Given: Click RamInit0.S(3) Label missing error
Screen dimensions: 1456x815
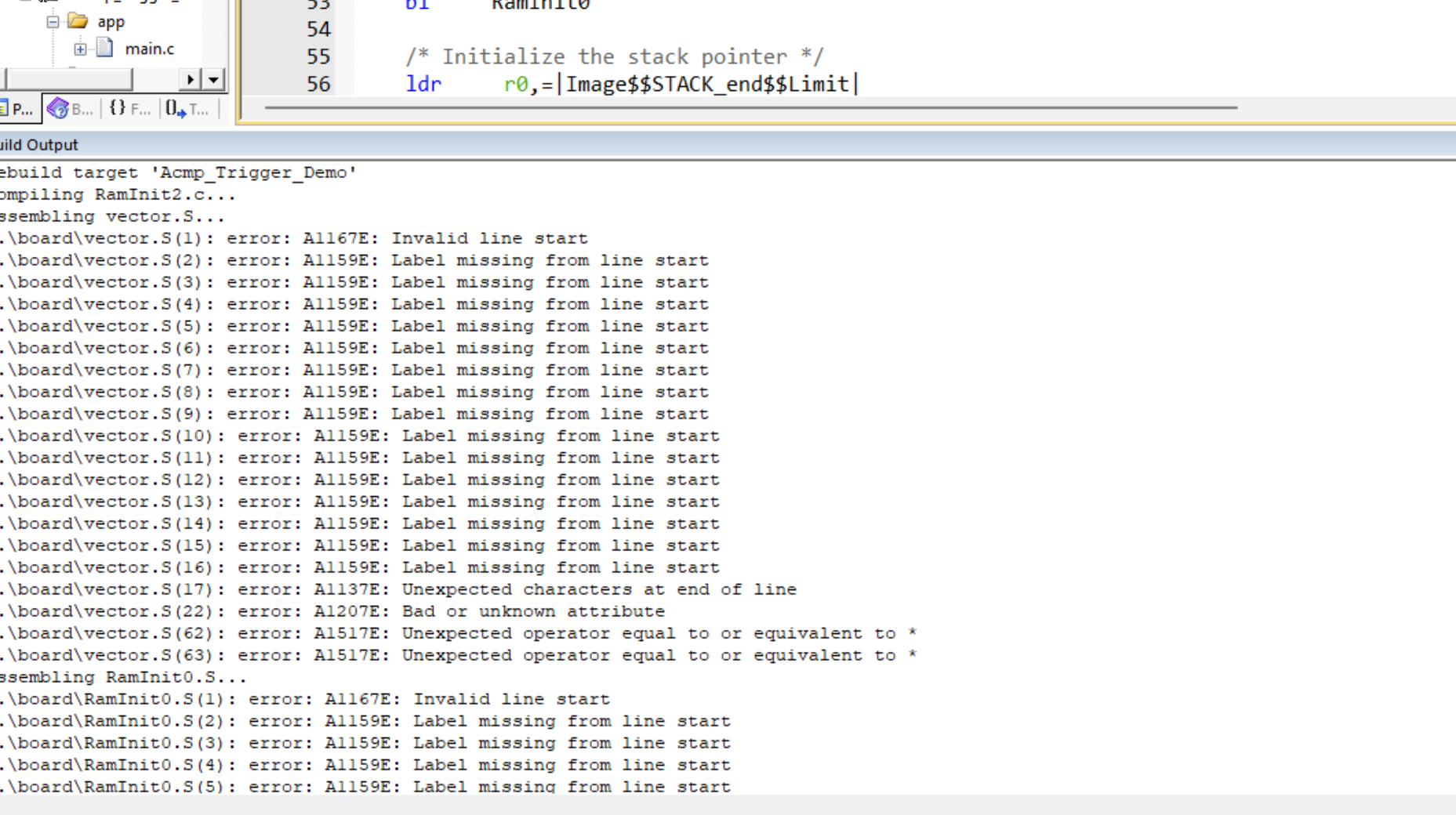Looking at the screenshot, I should tap(365, 743).
